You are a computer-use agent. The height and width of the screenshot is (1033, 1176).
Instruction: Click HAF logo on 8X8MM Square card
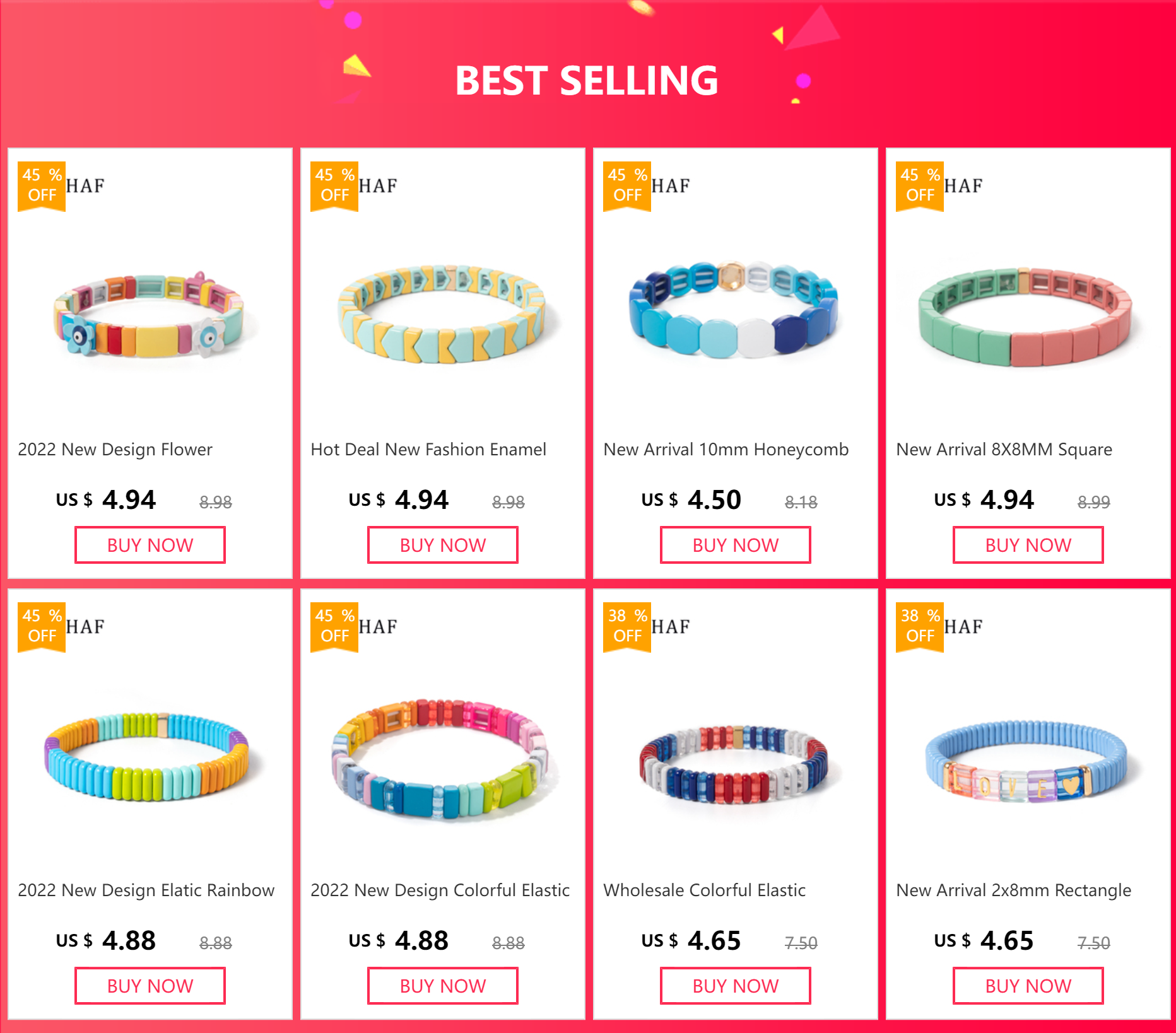[x=963, y=186]
